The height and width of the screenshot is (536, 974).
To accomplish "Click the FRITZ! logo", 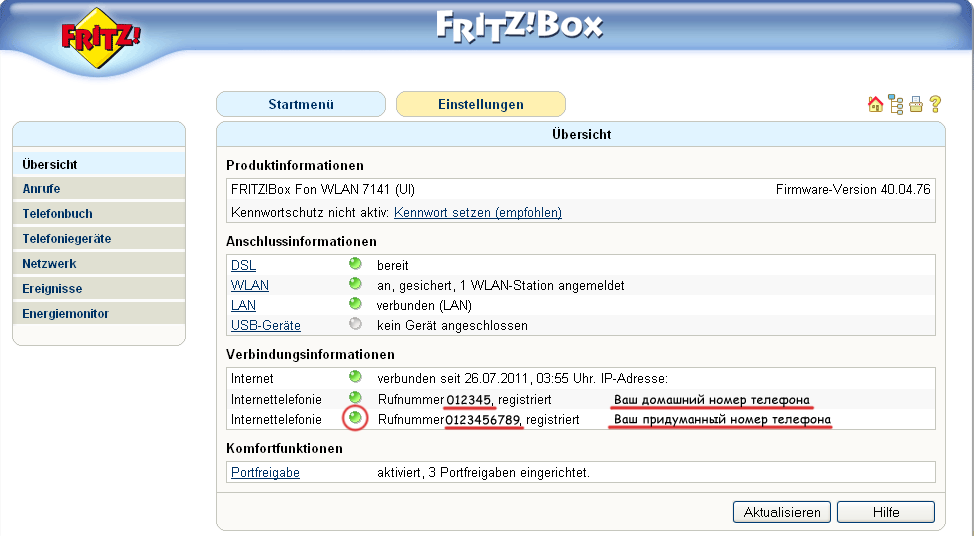I will click(x=101, y=37).
